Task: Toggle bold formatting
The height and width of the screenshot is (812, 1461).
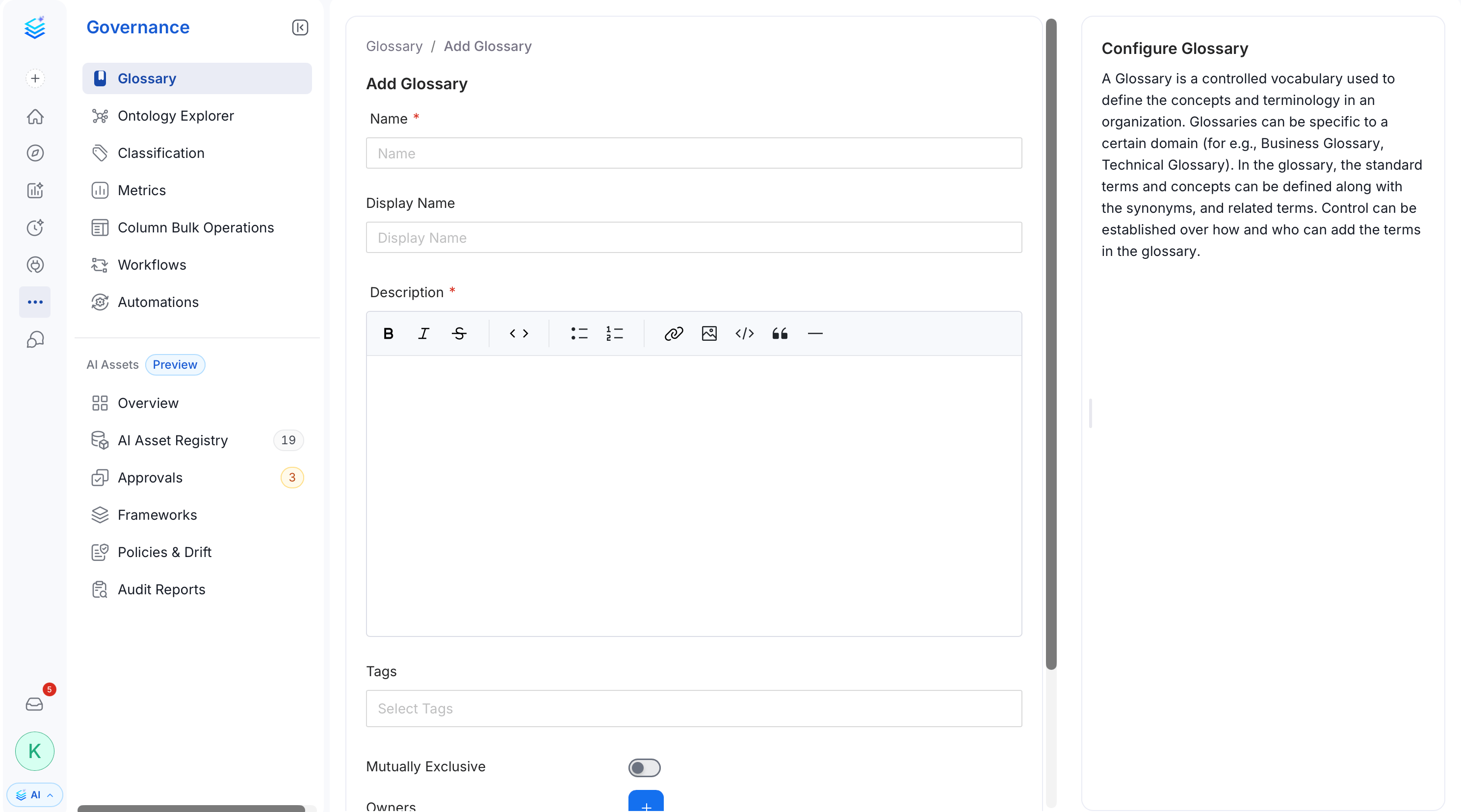Action: pos(389,333)
